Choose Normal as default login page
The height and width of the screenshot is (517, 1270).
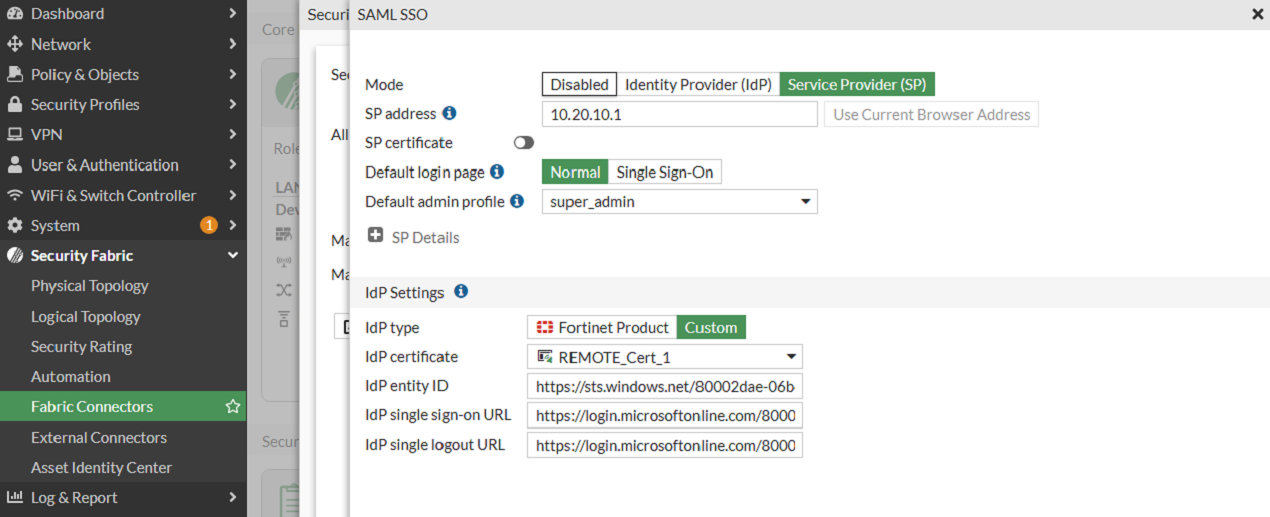pyautogui.click(x=575, y=172)
